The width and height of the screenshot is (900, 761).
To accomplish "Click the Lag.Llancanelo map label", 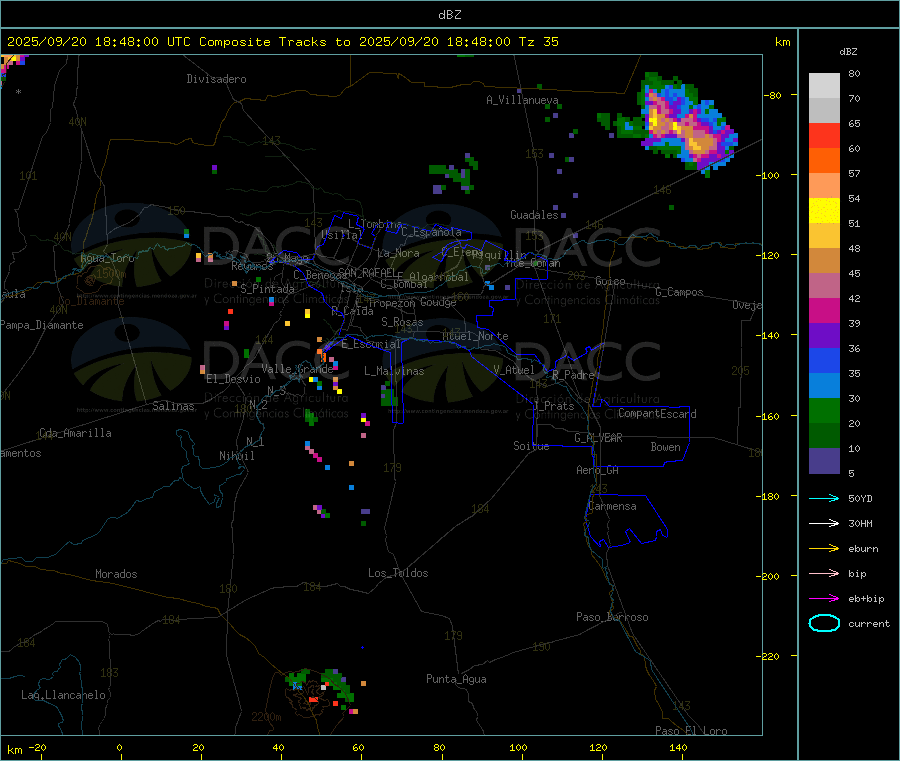I will click(x=63, y=695).
